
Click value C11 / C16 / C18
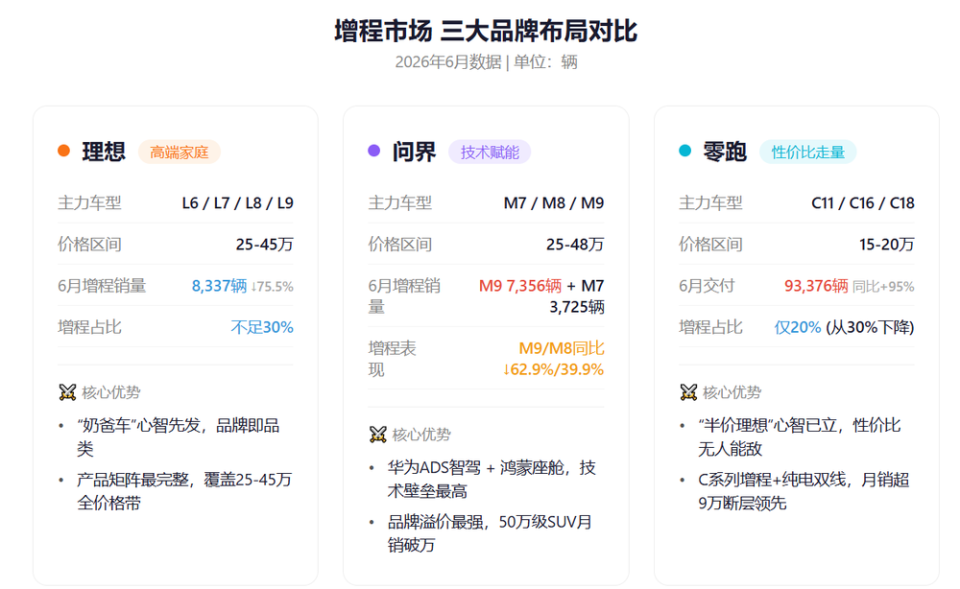pos(863,203)
